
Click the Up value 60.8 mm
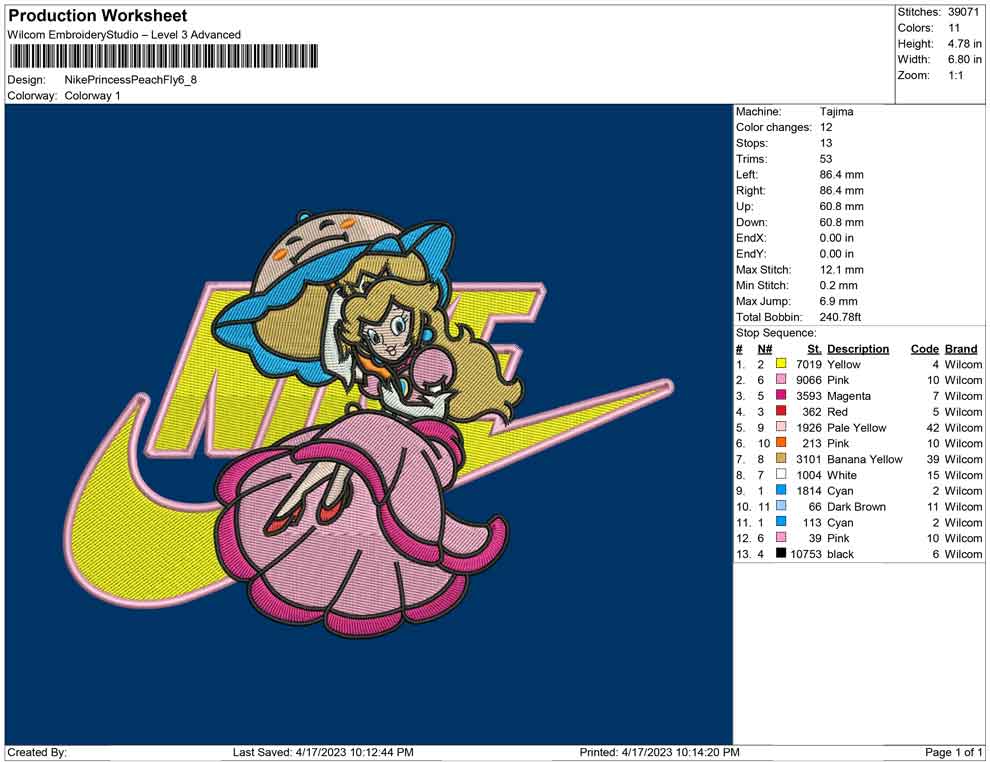(x=841, y=206)
